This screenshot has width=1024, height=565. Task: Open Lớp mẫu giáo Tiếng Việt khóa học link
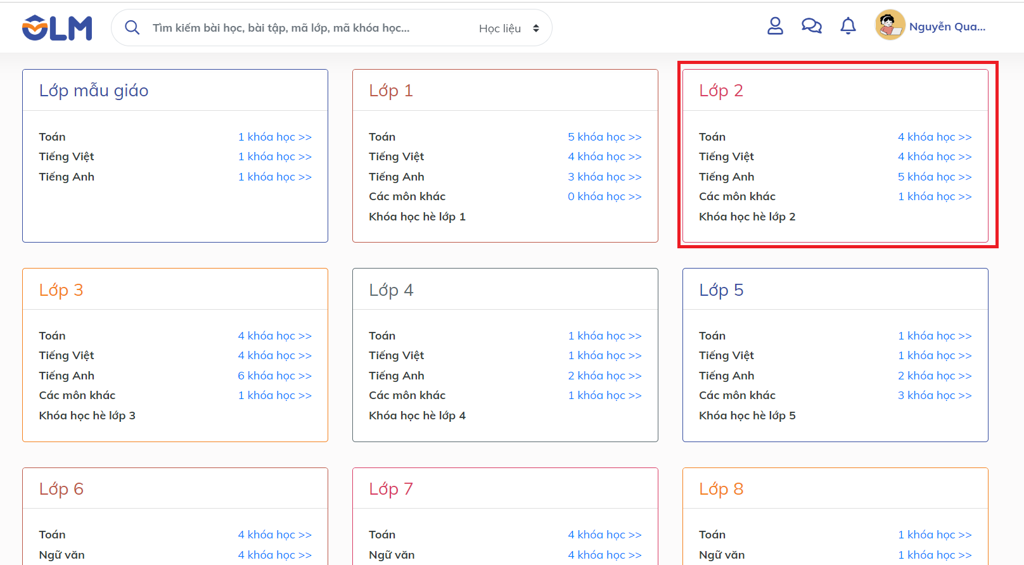pyautogui.click(x=274, y=156)
